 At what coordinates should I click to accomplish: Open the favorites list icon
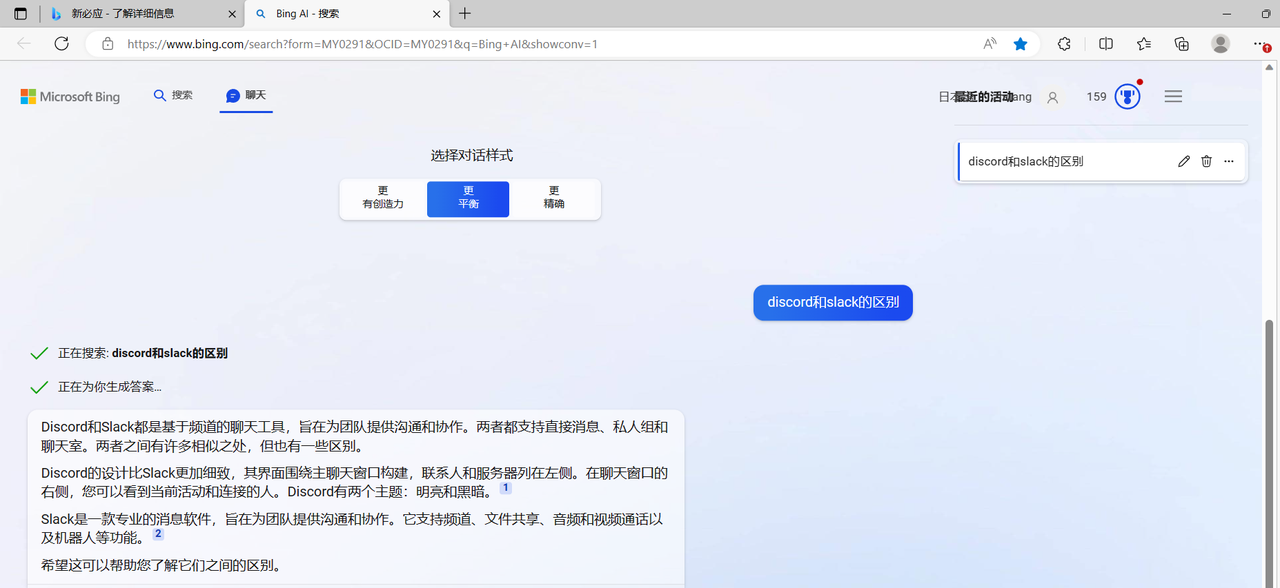pyautogui.click(x=1144, y=44)
